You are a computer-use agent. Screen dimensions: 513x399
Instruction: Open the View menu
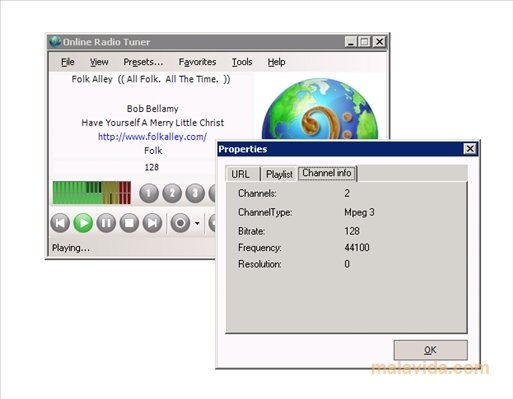pos(99,62)
